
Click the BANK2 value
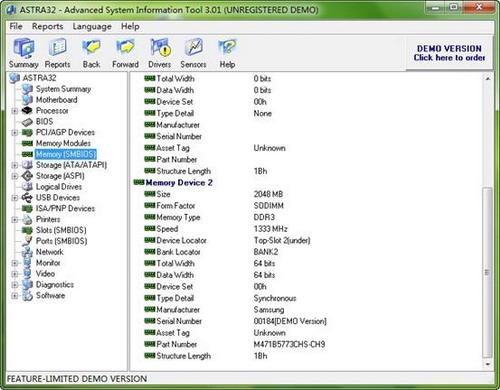[x=266, y=252]
